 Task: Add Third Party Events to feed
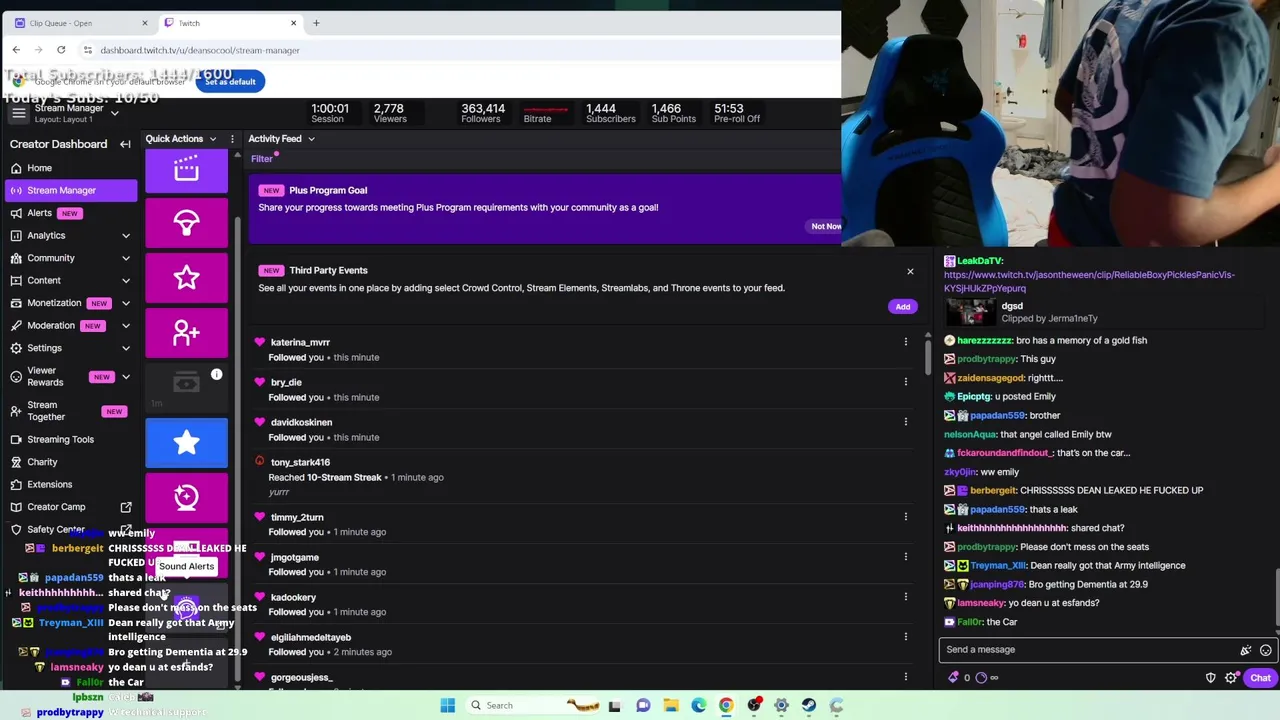tap(902, 307)
